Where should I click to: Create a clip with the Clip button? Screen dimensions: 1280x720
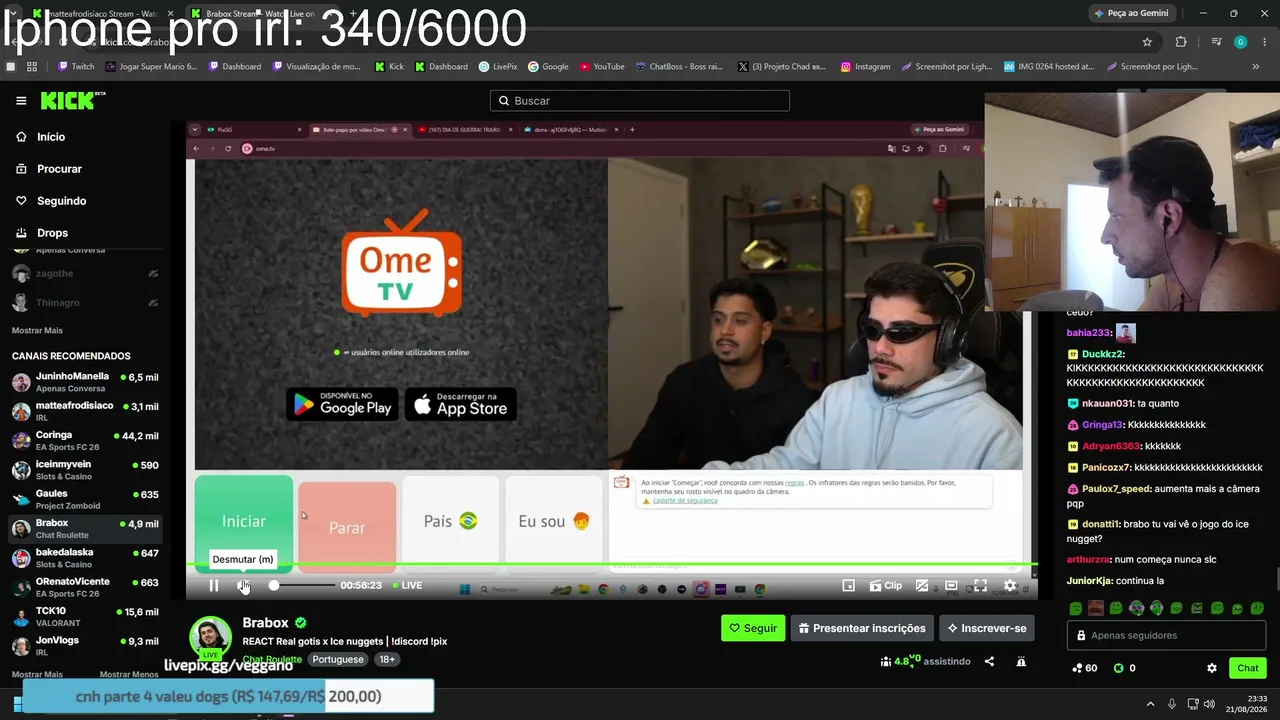tap(886, 586)
